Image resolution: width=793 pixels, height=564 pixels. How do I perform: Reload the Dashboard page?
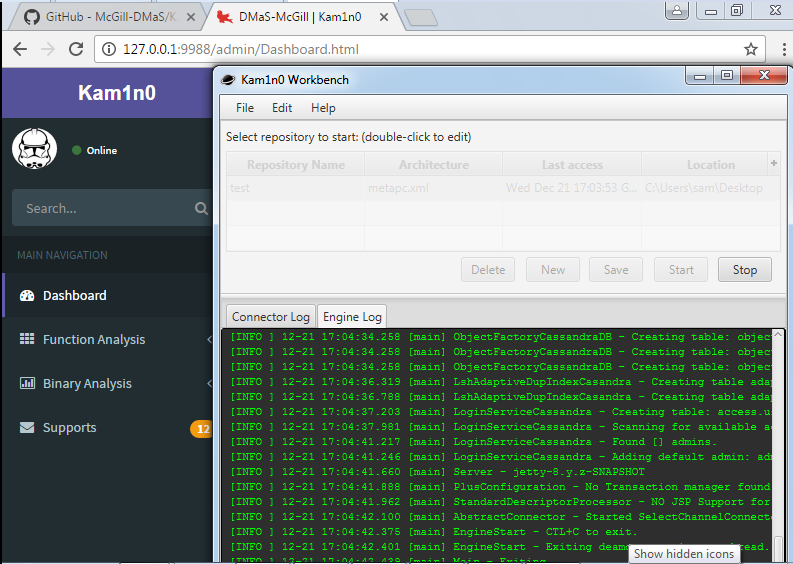coord(76,49)
